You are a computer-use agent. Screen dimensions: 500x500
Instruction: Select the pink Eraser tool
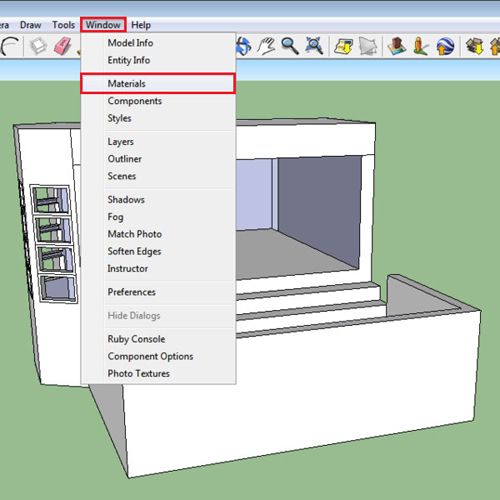click(x=62, y=46)
